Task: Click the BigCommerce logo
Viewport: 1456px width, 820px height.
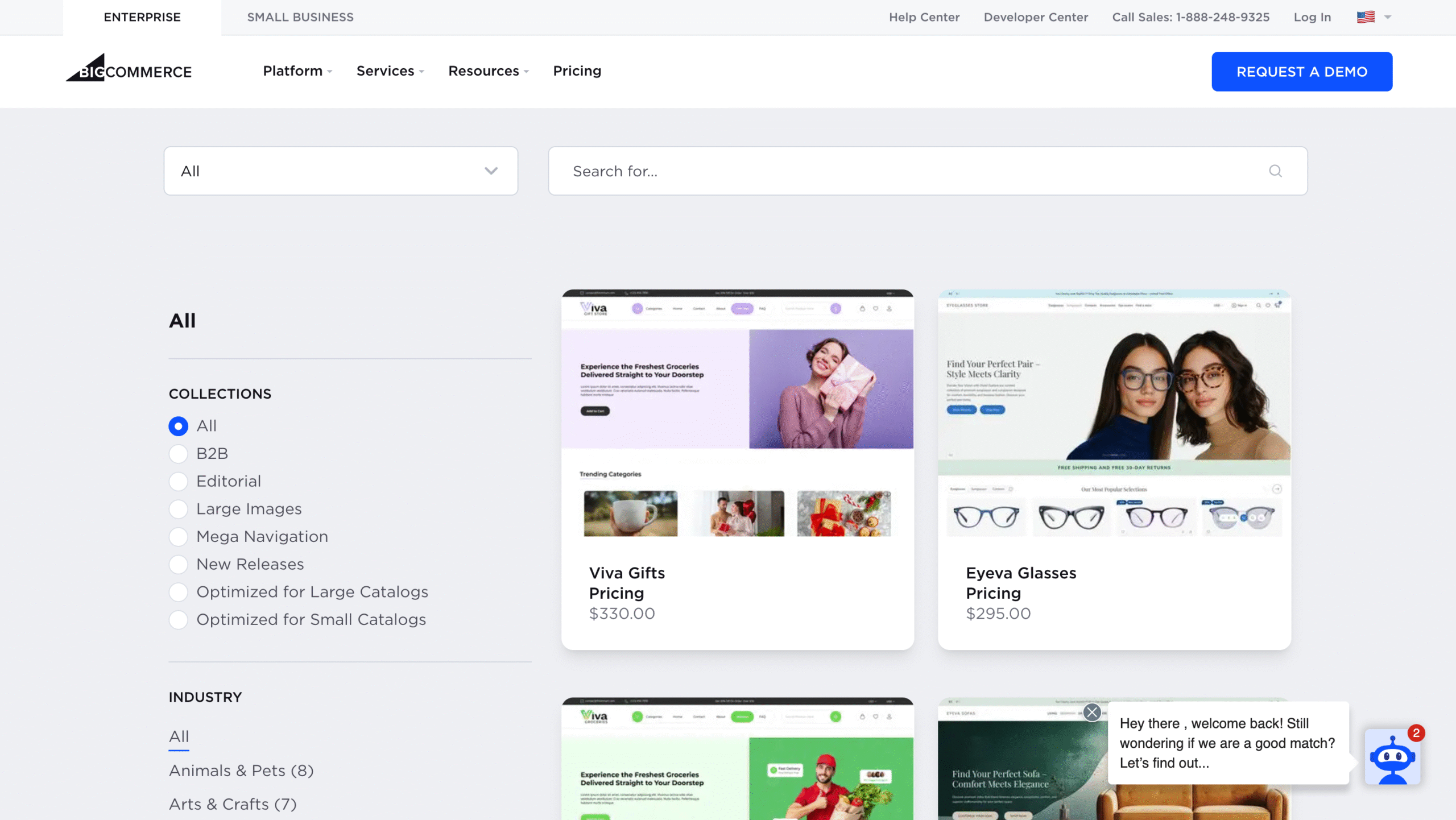Action: (129, 68)
